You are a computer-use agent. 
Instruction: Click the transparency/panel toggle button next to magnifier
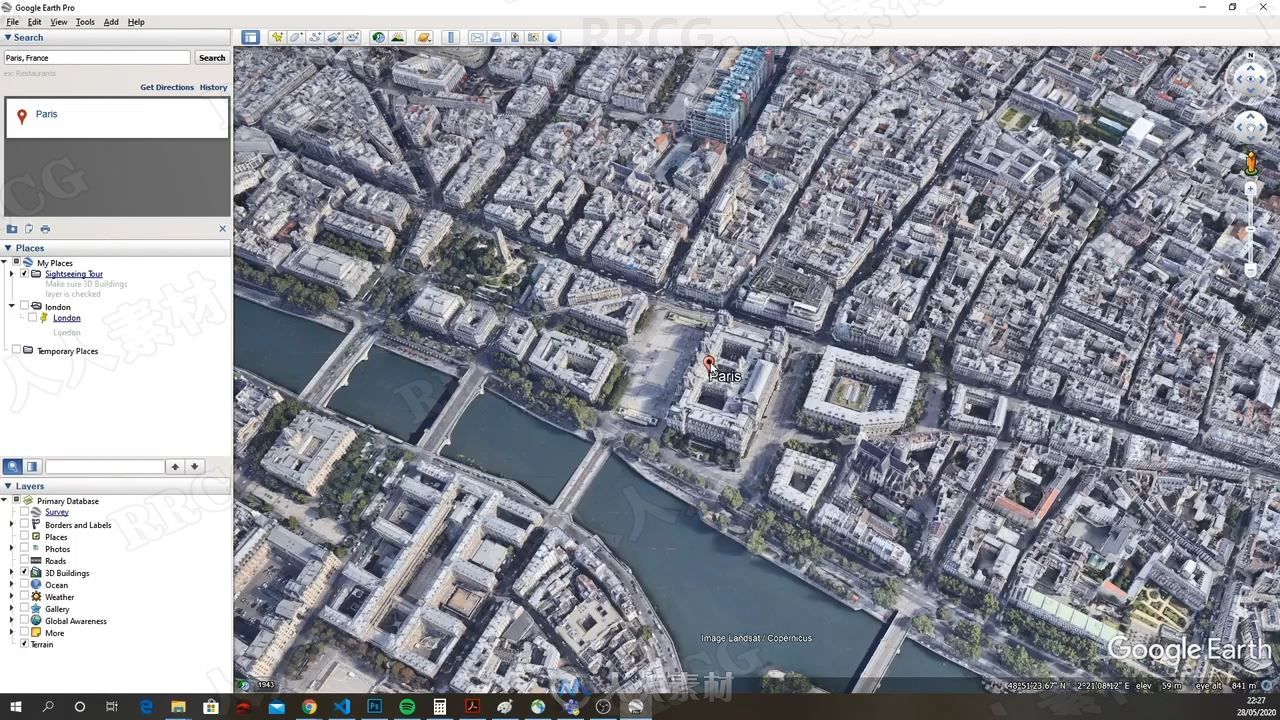tap(32, 466)
